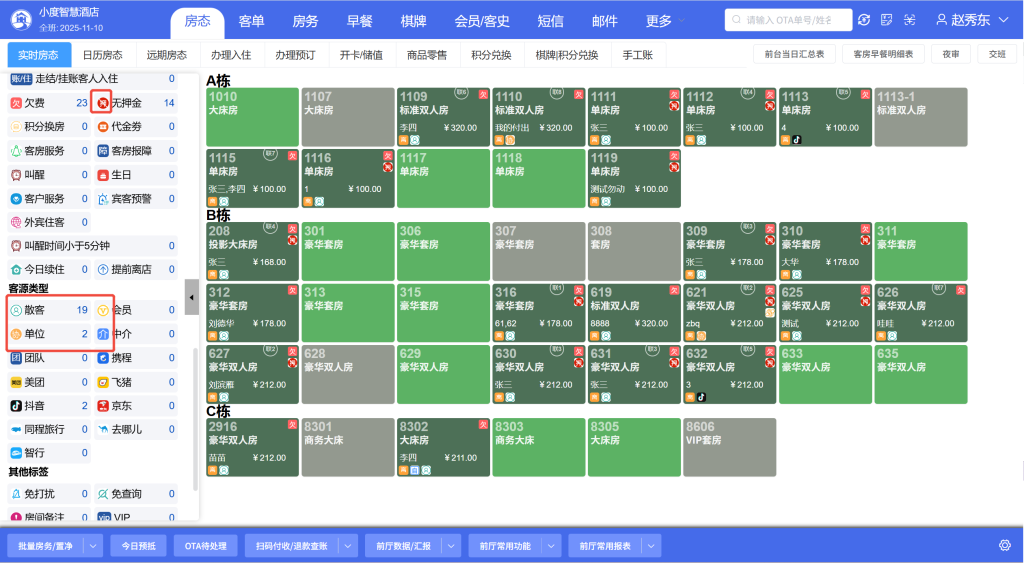
Task: Click the 同程旅行 logo icon
Action: tap(16, 429)
